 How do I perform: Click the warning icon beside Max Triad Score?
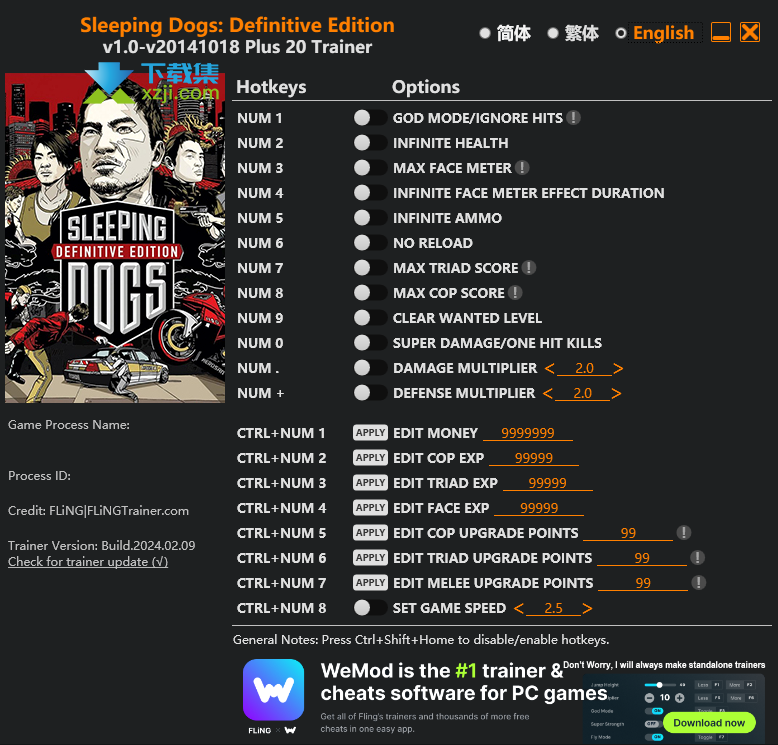pos(528,268)
